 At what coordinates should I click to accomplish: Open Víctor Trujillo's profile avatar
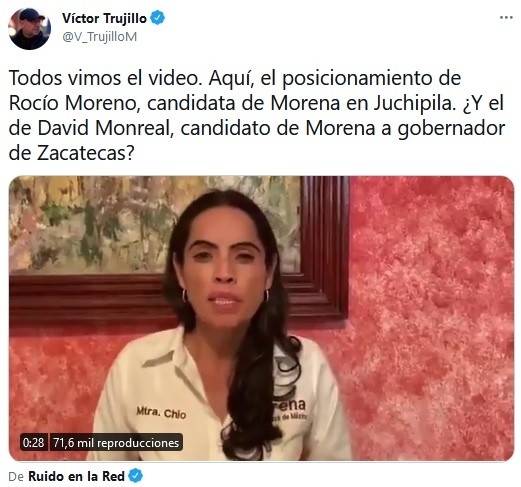coord(29,29)
